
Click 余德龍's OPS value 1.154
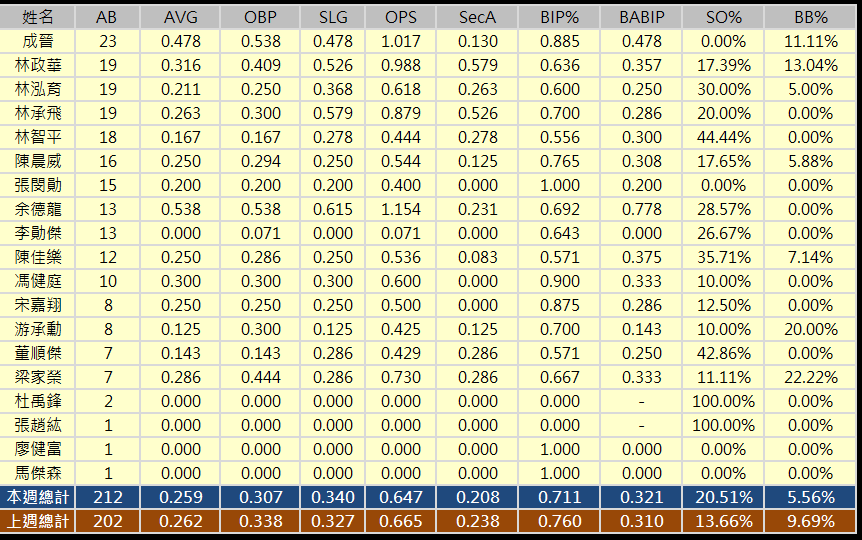click(401, 209)
